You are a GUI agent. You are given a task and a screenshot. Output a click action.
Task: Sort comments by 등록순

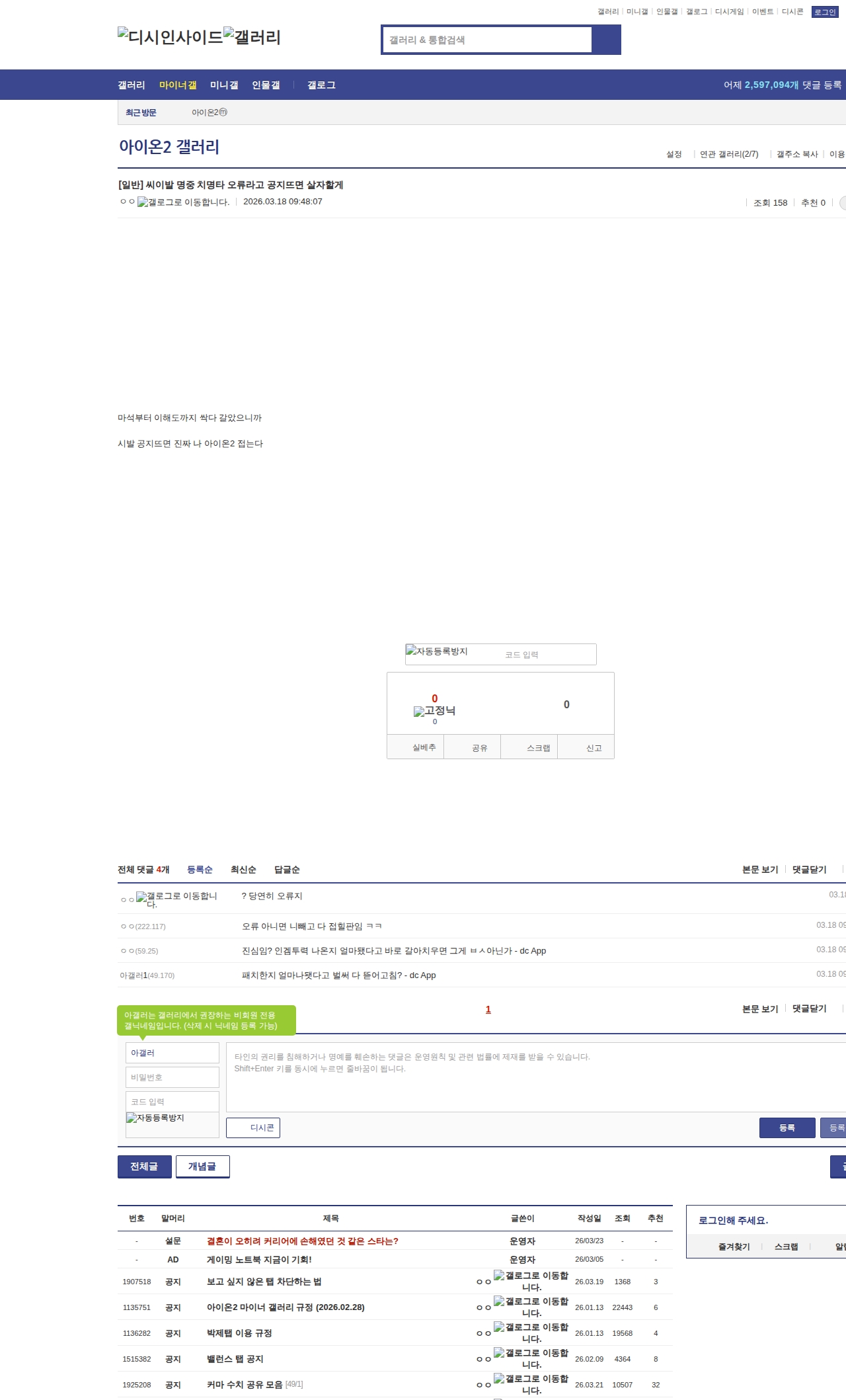pos(200,870)
